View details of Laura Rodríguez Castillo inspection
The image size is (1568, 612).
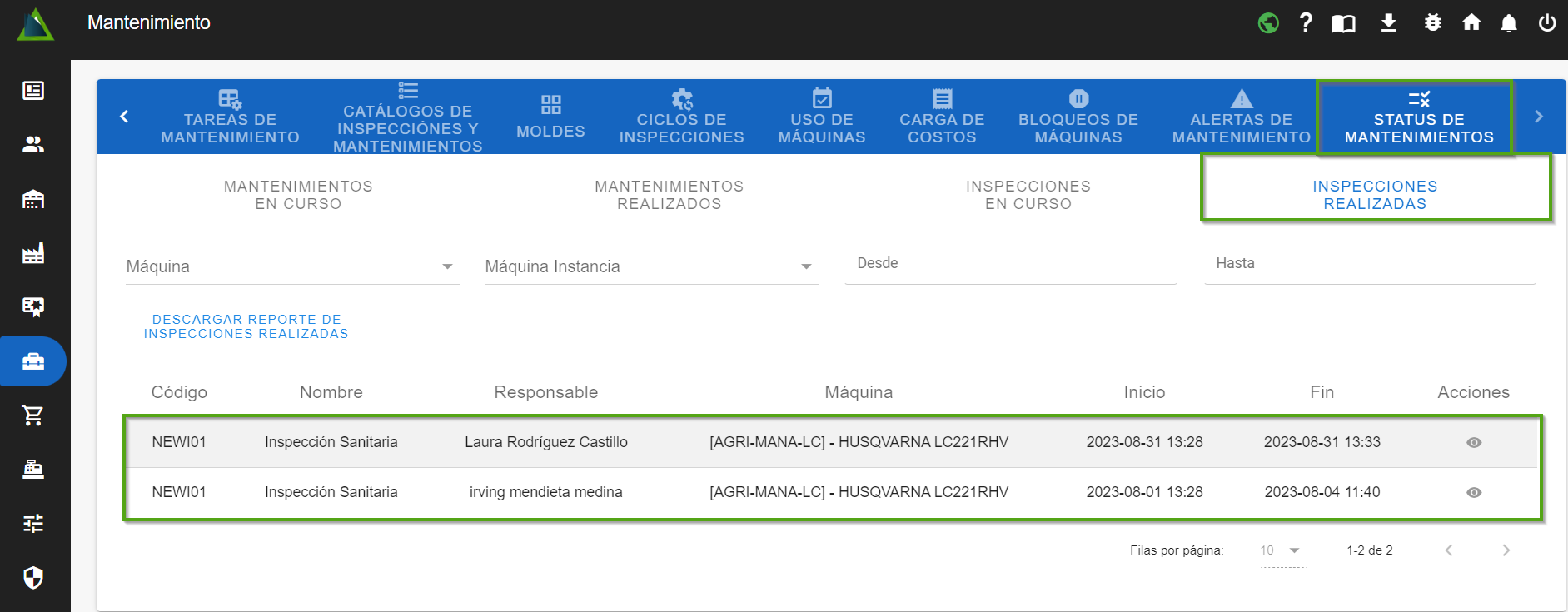[1473, 442]
